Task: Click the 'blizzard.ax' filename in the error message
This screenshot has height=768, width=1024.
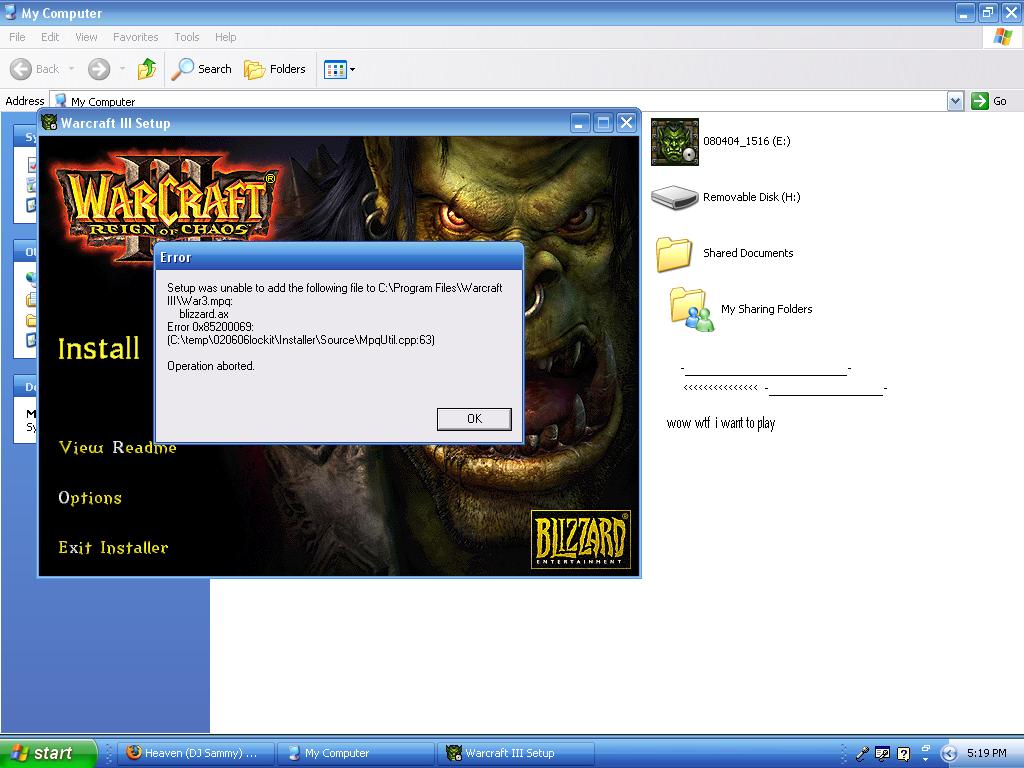Action: point(204,313)
